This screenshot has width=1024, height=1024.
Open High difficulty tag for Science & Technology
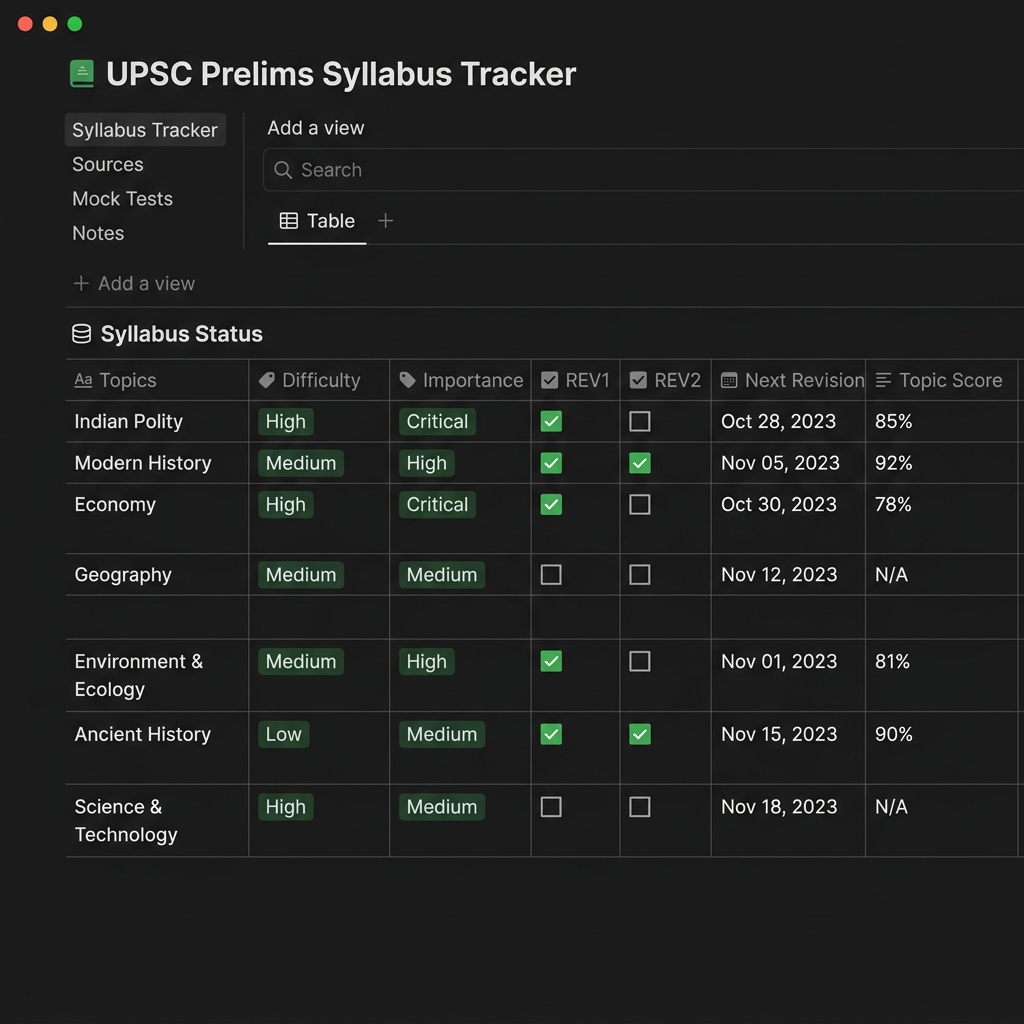pyautogui.click(x=286, y=807)
